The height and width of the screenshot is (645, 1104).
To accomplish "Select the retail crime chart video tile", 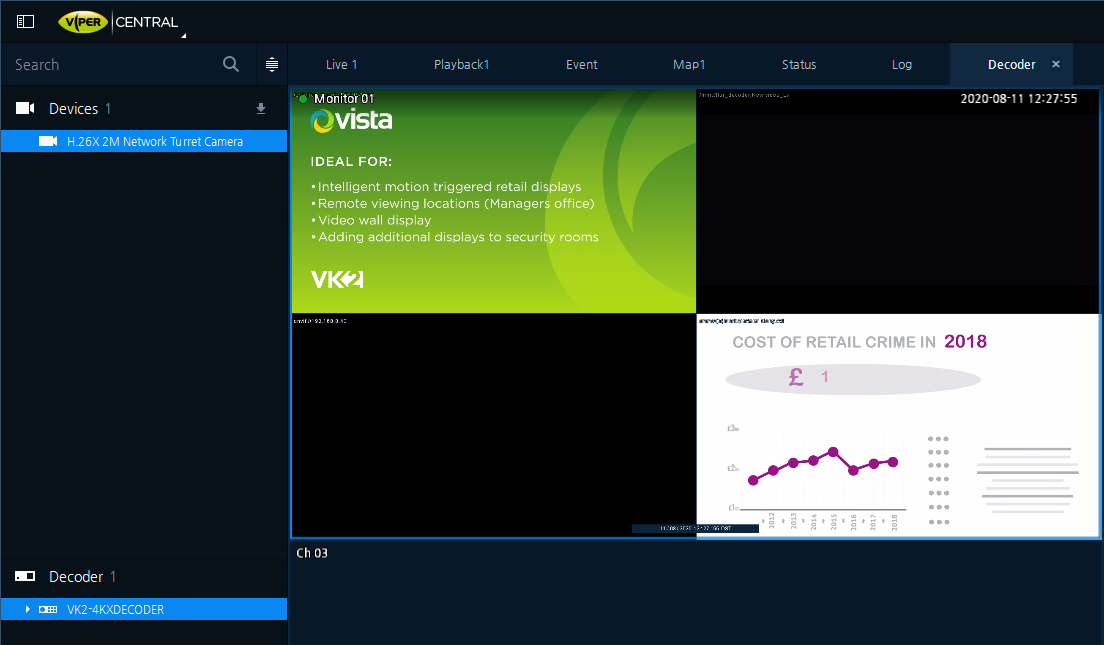I will pyautogui.click(x=898, y=425).
